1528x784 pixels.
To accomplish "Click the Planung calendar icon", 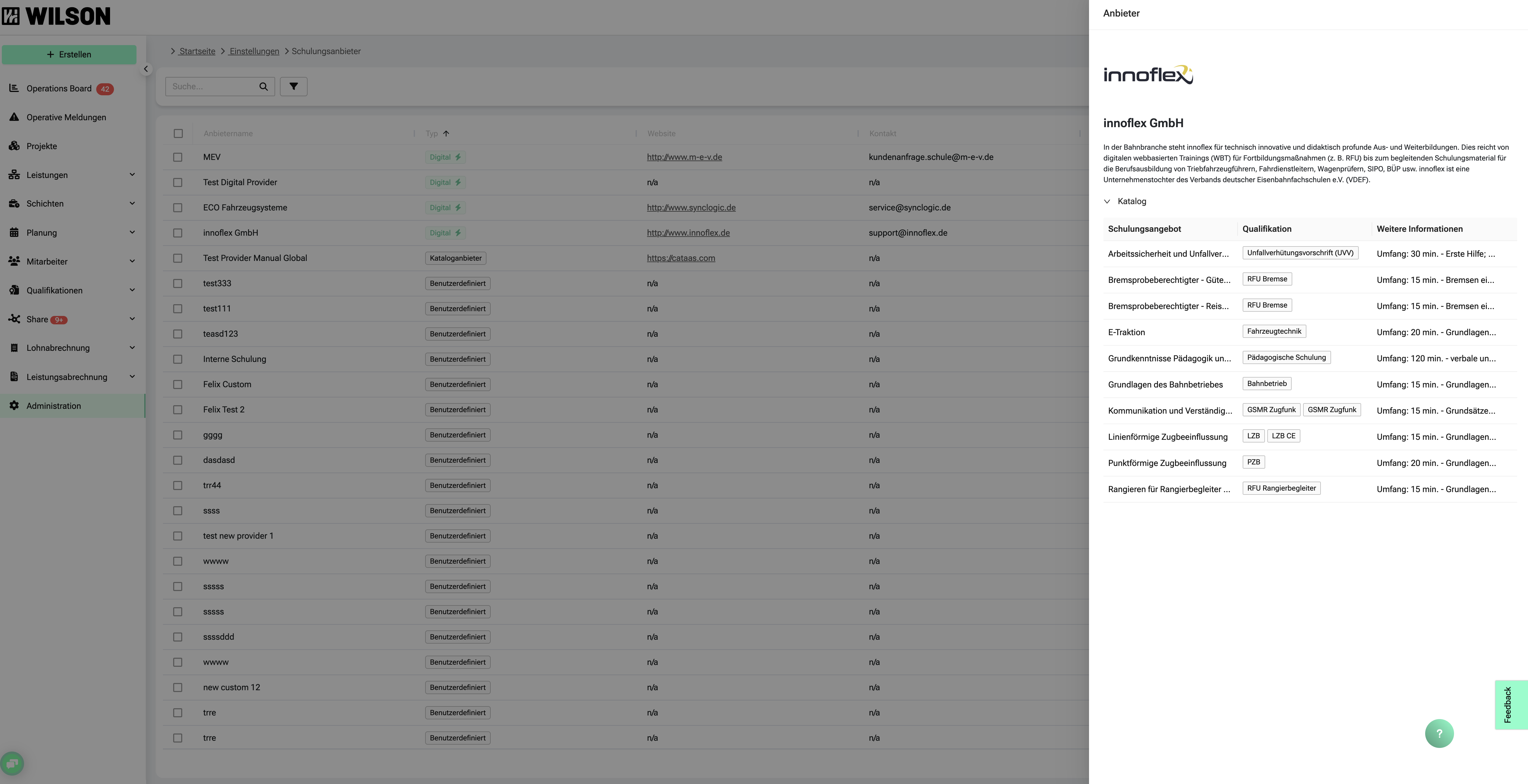I will tap(14, 232).
